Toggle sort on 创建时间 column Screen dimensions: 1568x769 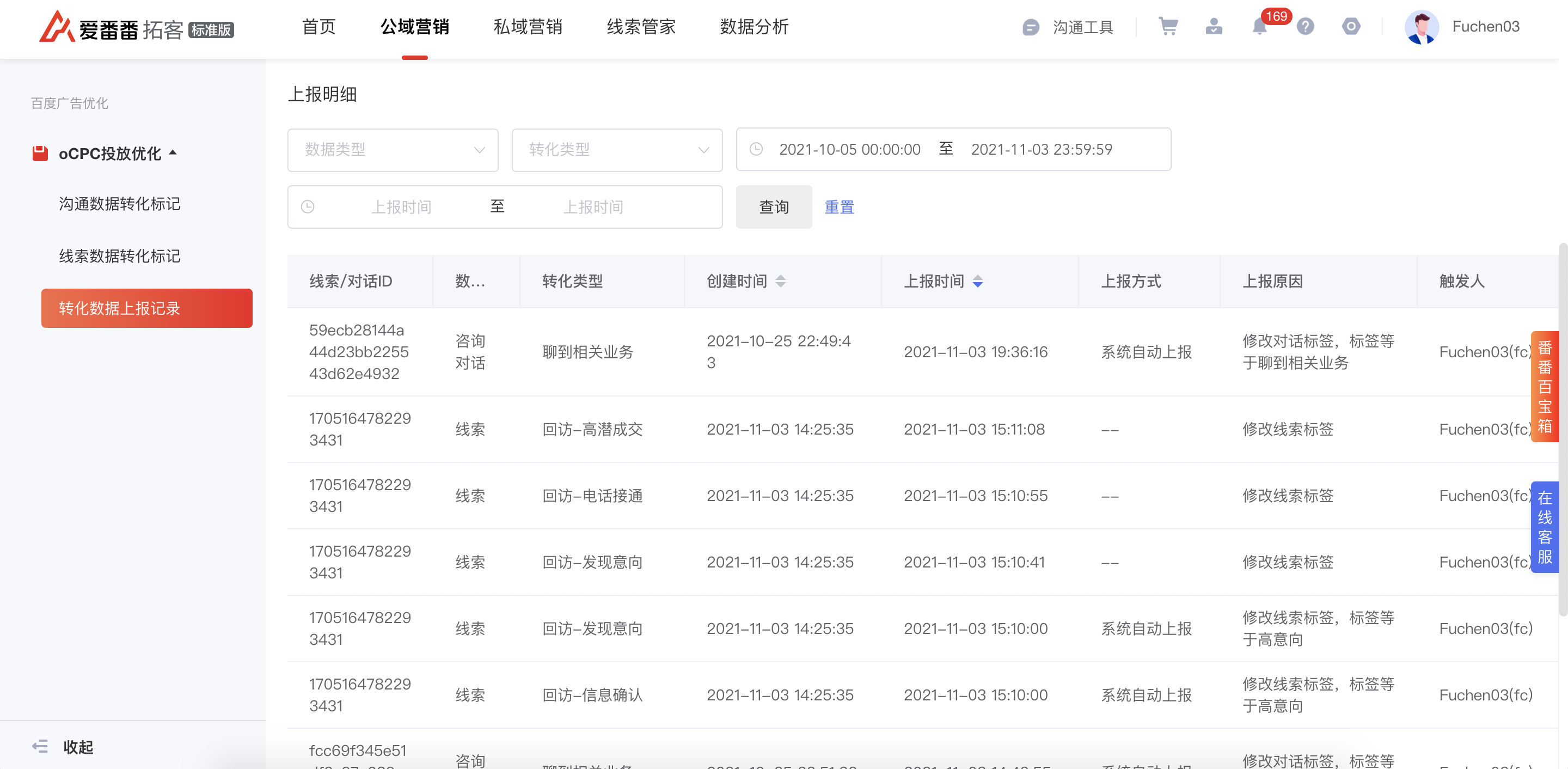click(x=780, y=282)
